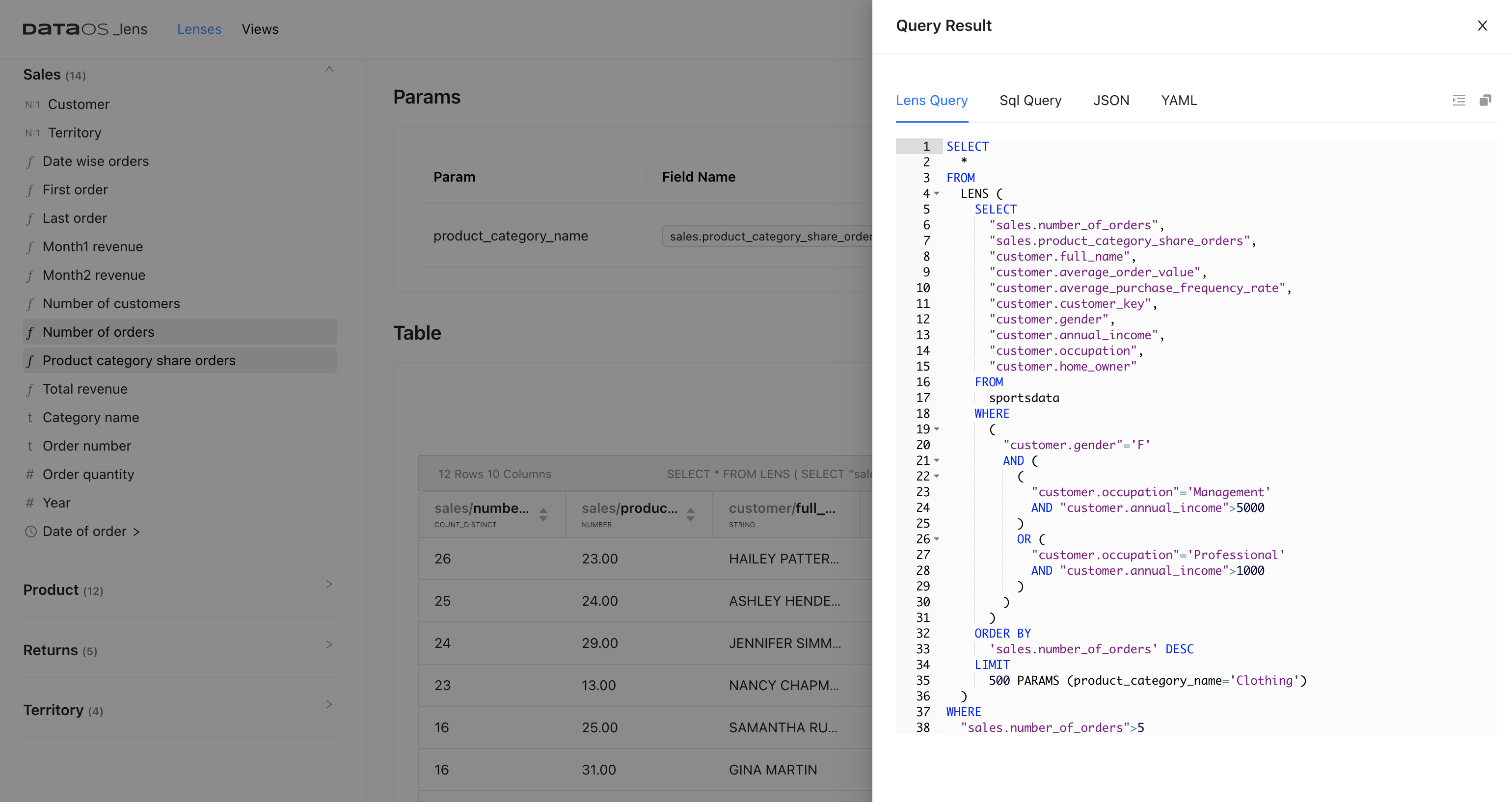Screen dimensions: 1512x802
Task: Deselect Number of orders measure
Action: point(180,332)
